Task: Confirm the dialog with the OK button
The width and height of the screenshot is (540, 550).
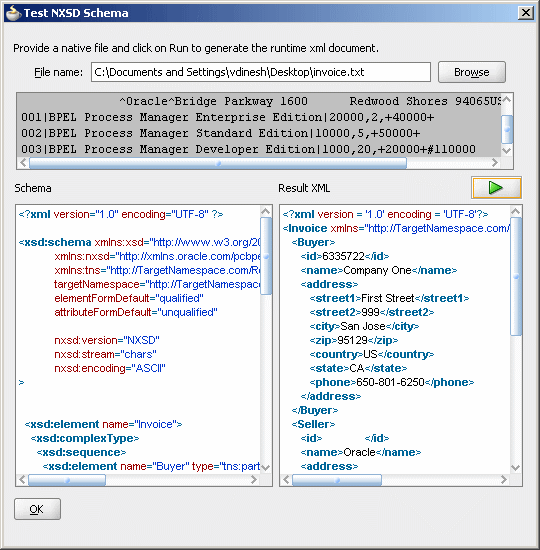Action: (x=37, y=509)
